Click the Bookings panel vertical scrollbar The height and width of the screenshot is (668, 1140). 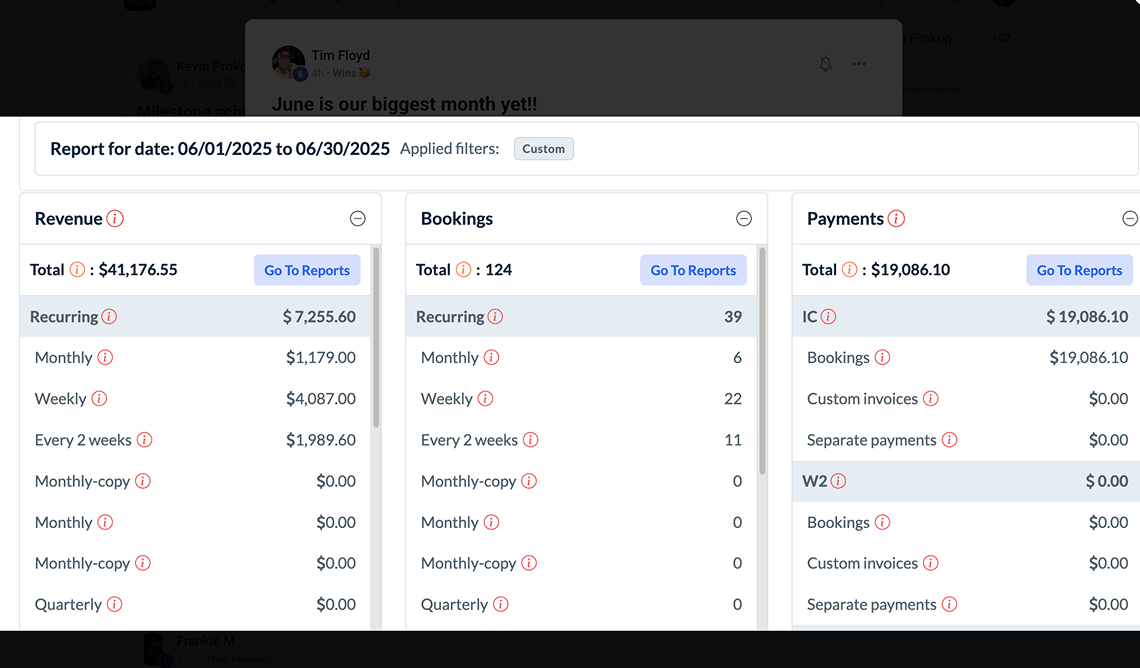click(762, 360)
